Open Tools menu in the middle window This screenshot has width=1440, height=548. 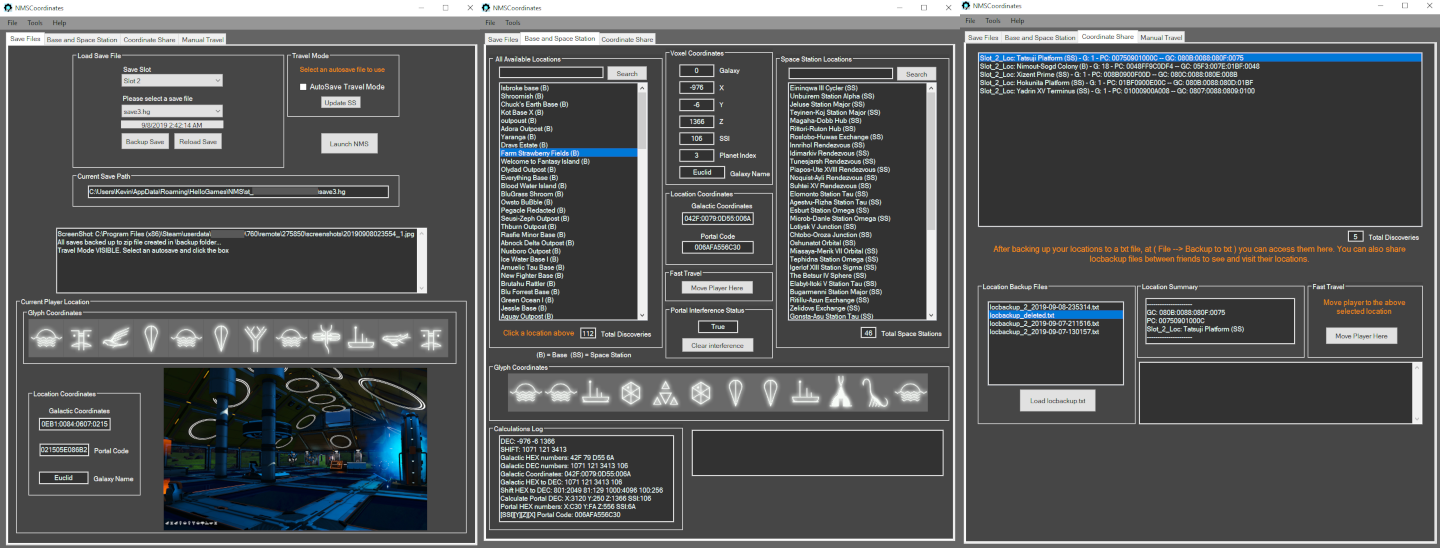tap(513, 21)
